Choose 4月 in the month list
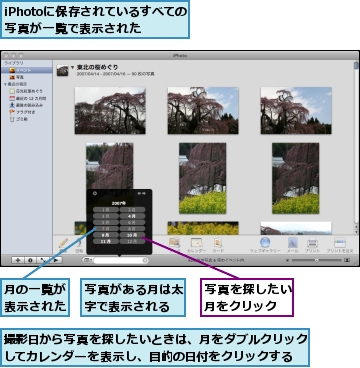Viewport: 360px width, 368px height. [x=132, y=216]
